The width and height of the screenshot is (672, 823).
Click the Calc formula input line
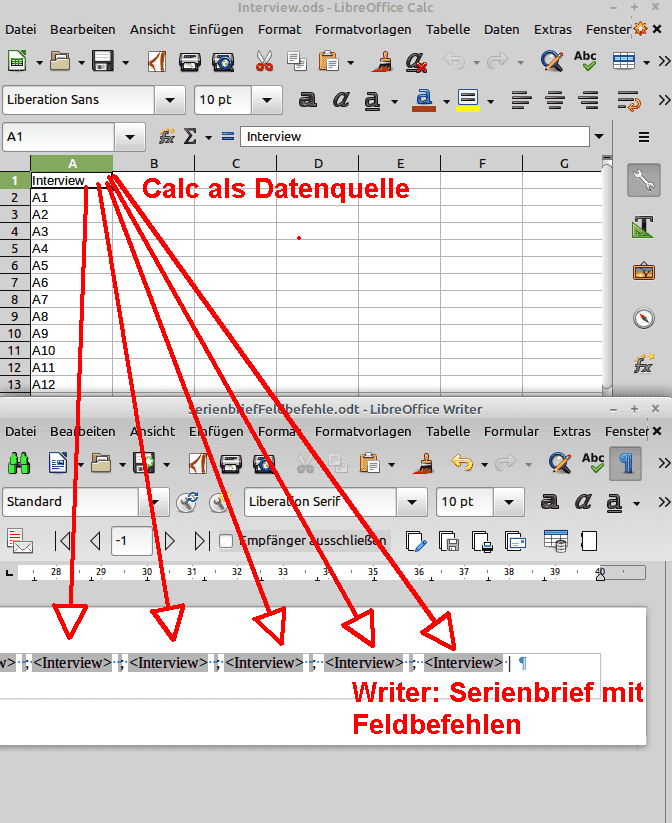(415, 136)
